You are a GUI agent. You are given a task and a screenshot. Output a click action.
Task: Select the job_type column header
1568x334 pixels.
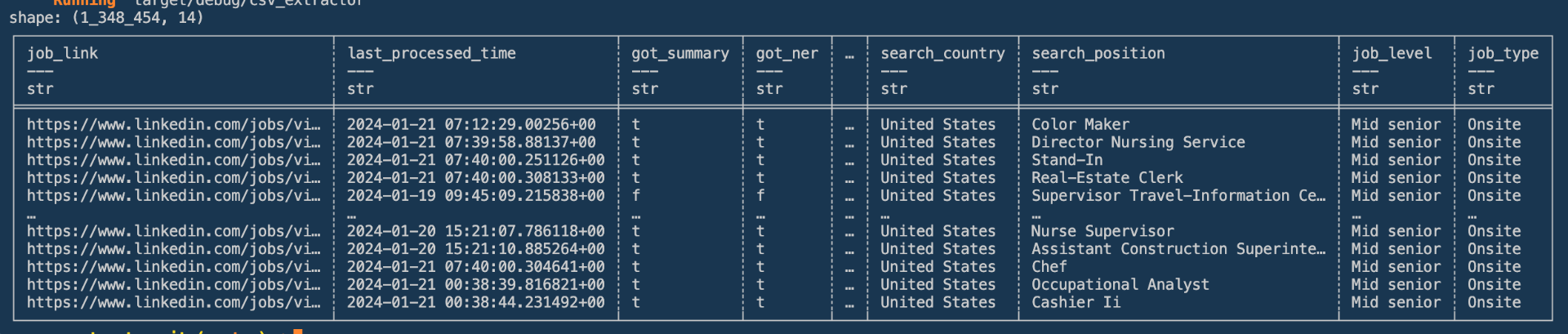click(x=1503, y=53)
